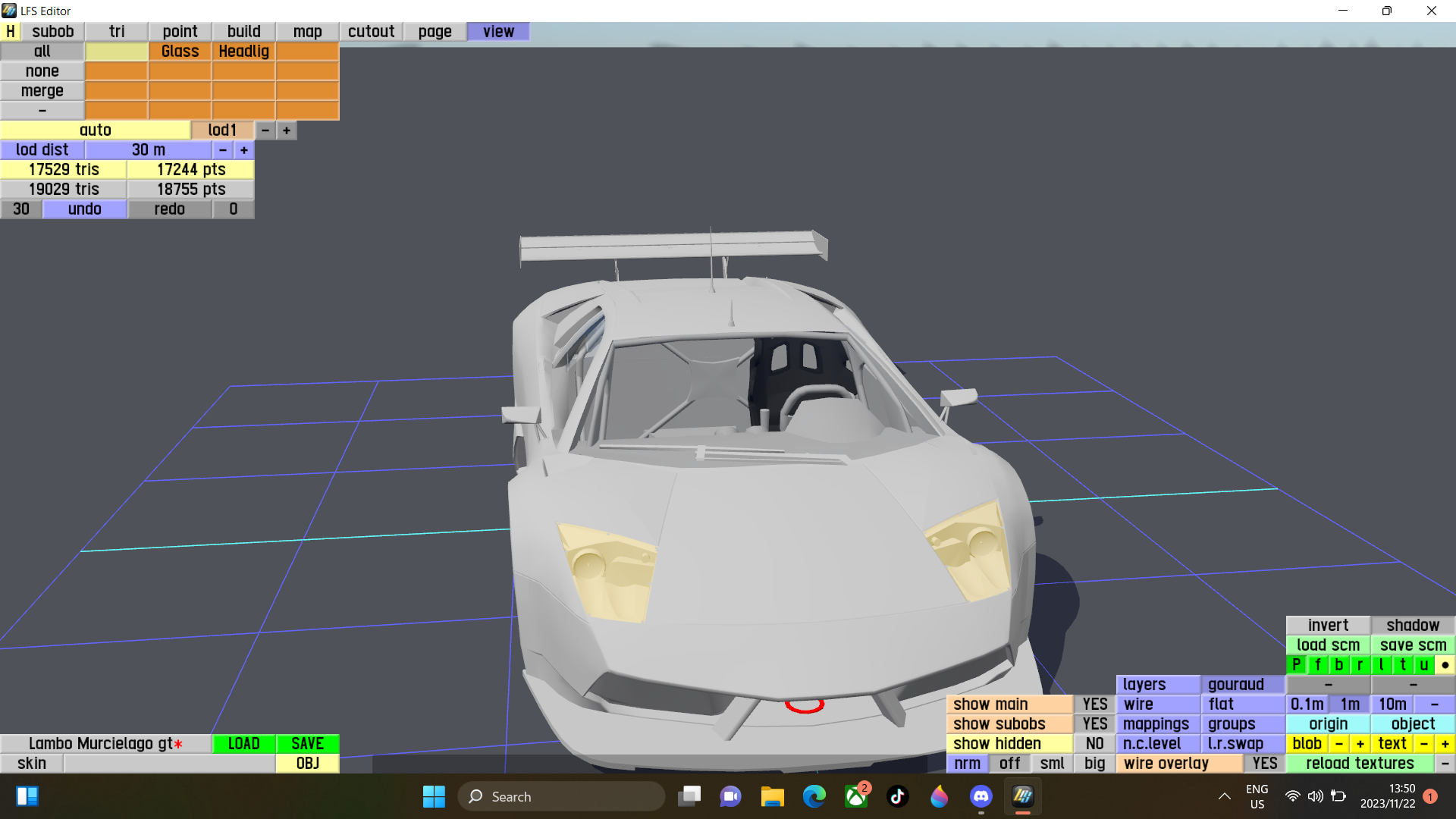Click the undo button
This screenshot has height=819, width=1456.
tap(84, 209)
